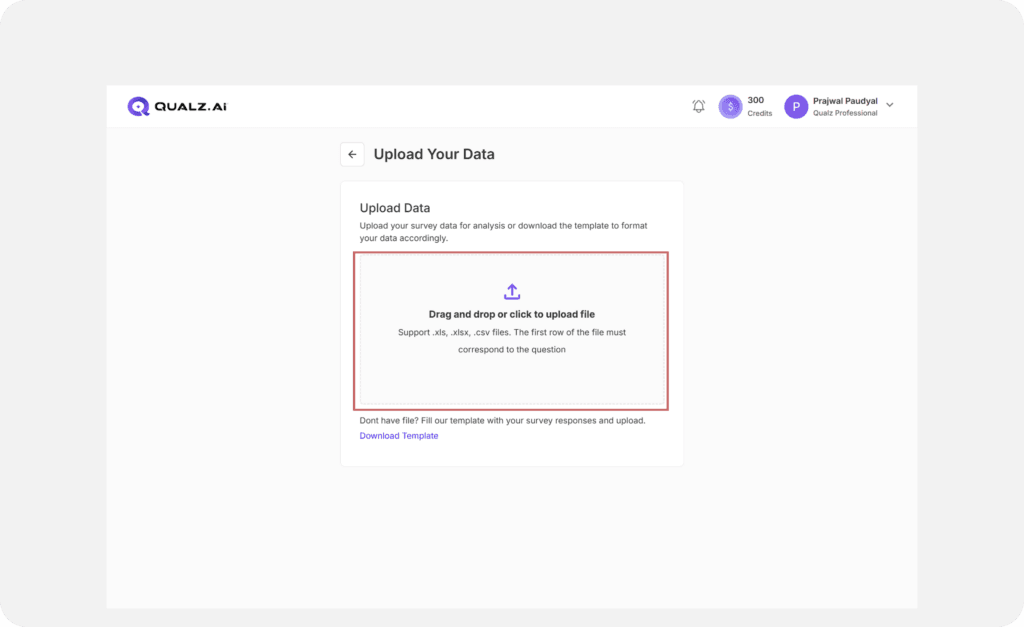
Task: Click the "Qualz Professional" plan label
Action: click(845, 114)
